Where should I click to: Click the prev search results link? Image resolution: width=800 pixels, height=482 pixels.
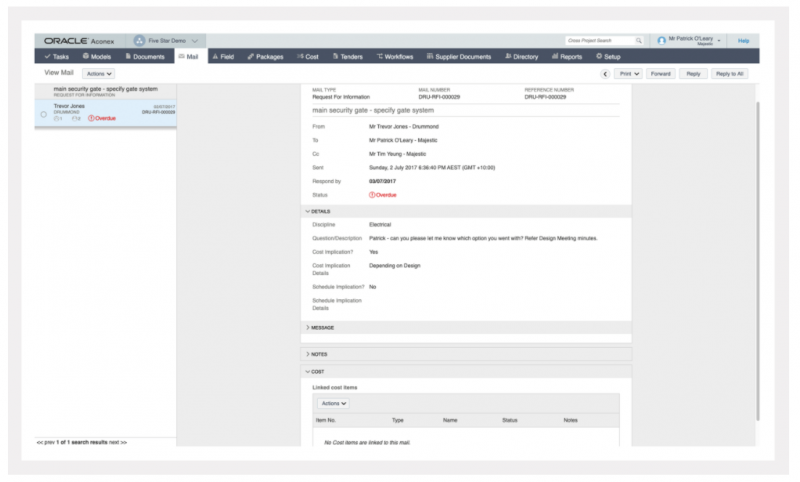tap(45, 442)
